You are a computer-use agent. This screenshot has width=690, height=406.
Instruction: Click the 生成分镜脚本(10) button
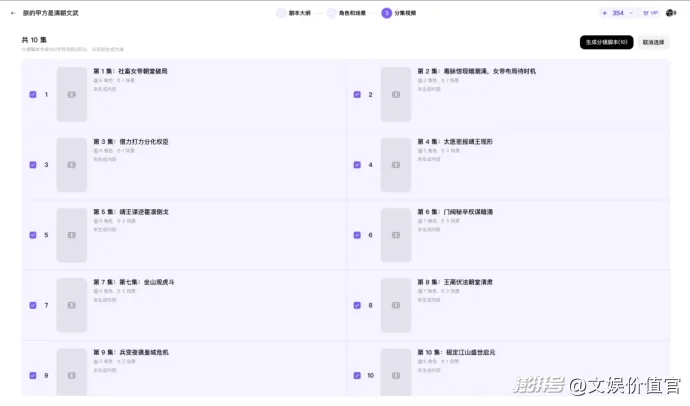click(x=606, y=42)
